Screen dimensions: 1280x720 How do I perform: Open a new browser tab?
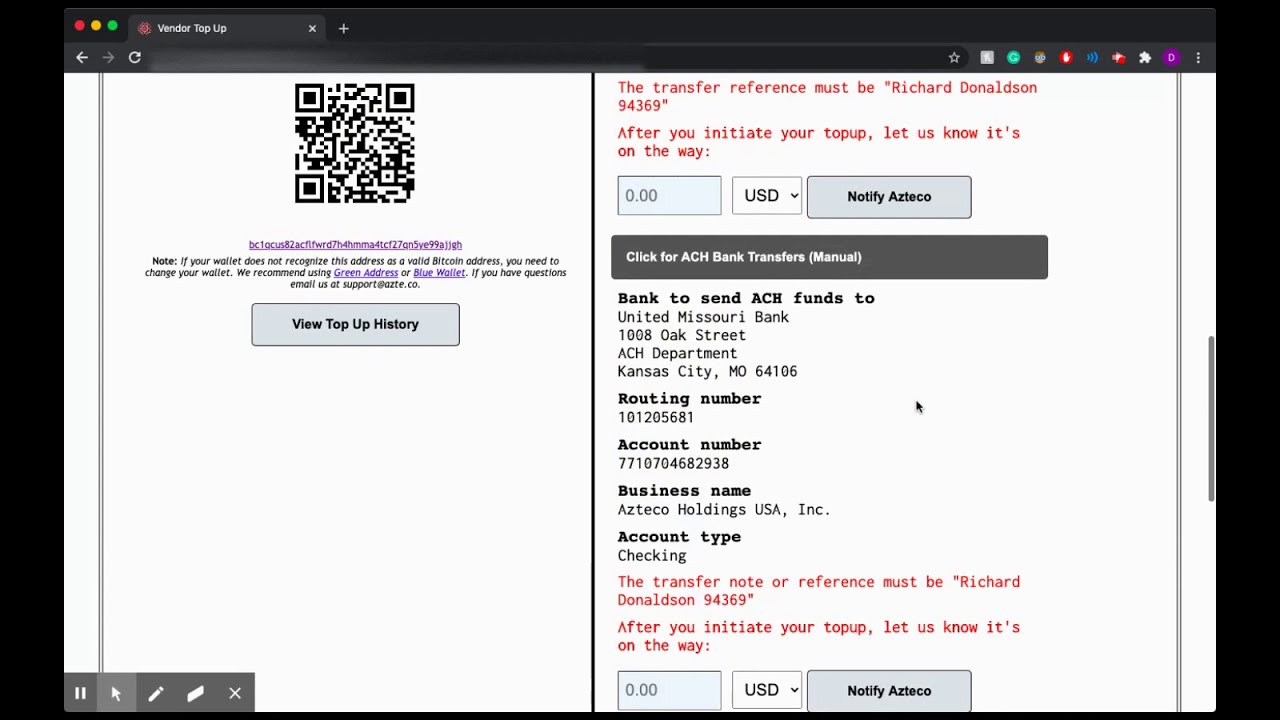343,28
